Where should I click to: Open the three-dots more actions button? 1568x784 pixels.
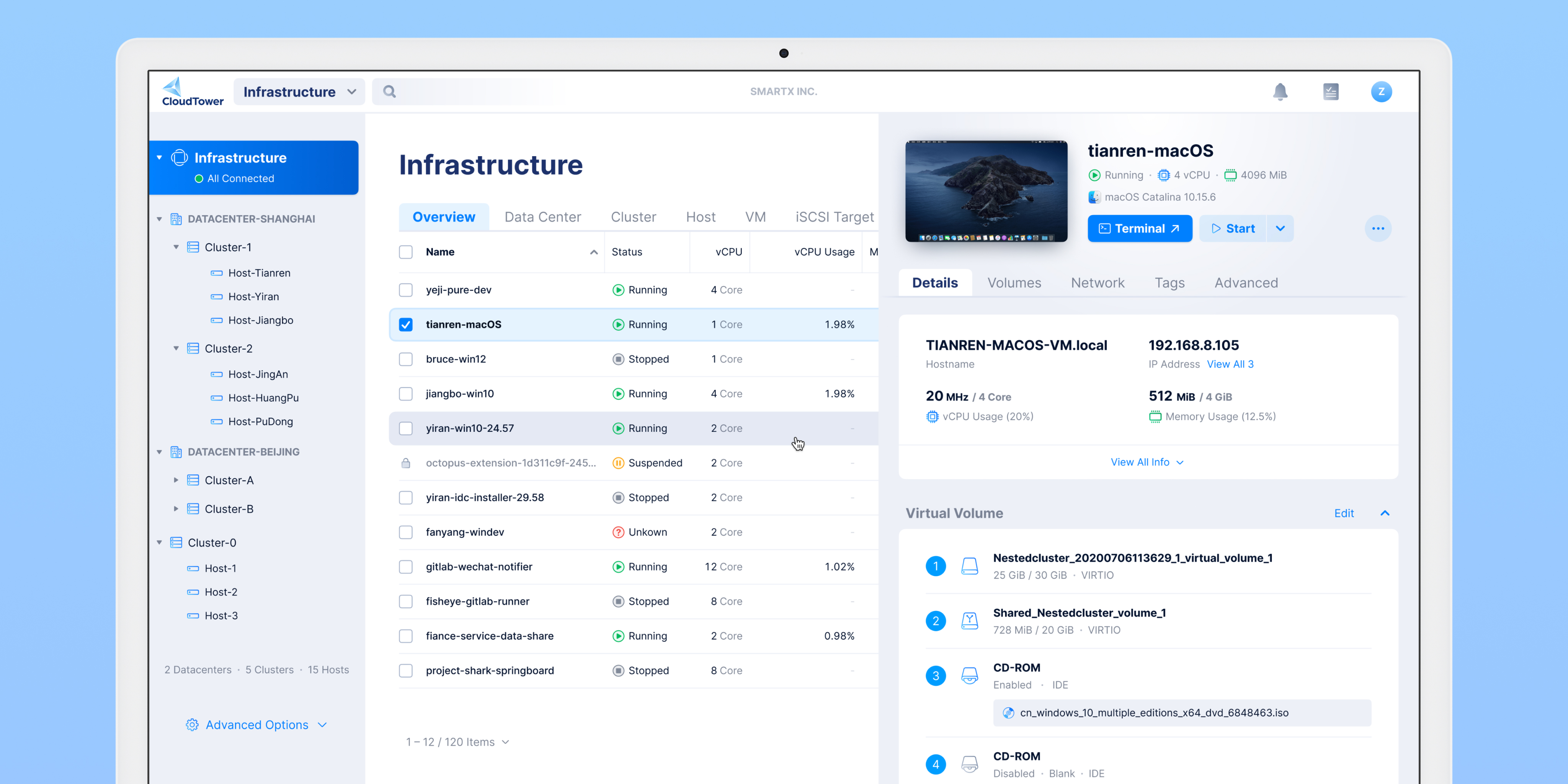point(1377,228)
